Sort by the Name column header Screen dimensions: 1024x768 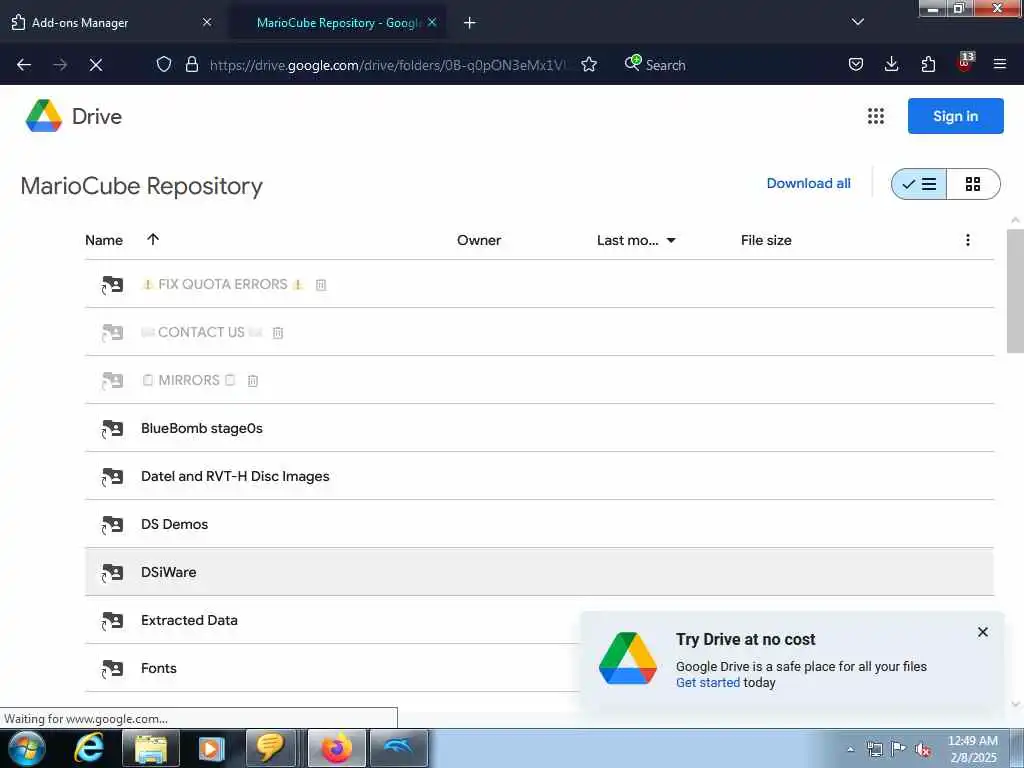click(104, 240)
